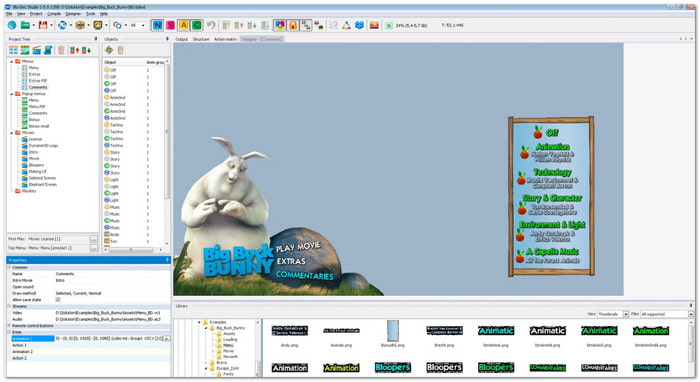
Task: Click the add menu grid icon in Project Tree
Action: [13, 50]
